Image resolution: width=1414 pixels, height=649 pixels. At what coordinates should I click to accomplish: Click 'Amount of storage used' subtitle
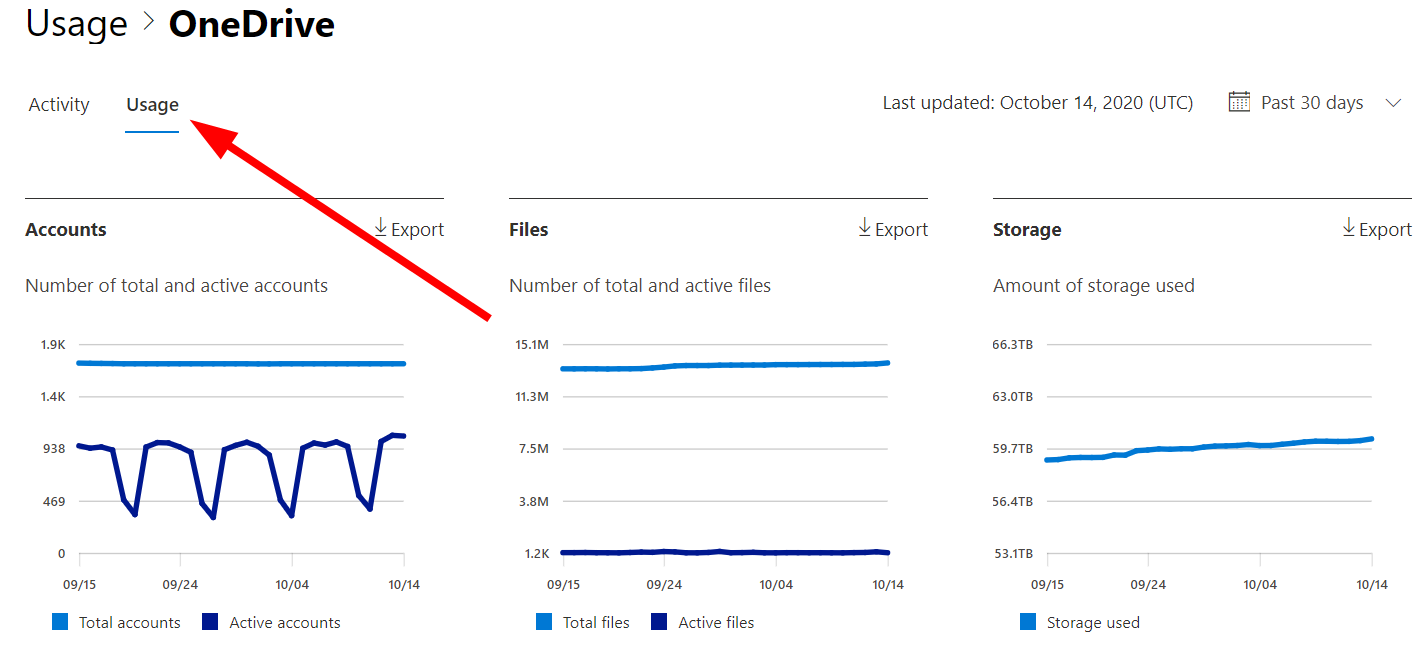[x=1094, y=286]
